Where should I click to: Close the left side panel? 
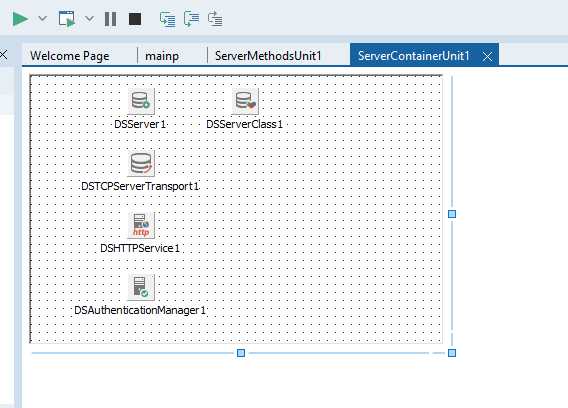click(x=3, y=55)
